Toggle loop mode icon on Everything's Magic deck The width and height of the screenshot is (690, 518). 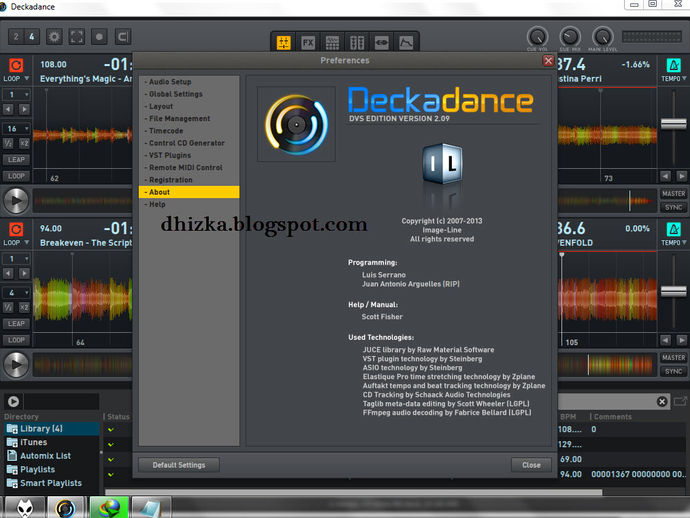point(16,66)
